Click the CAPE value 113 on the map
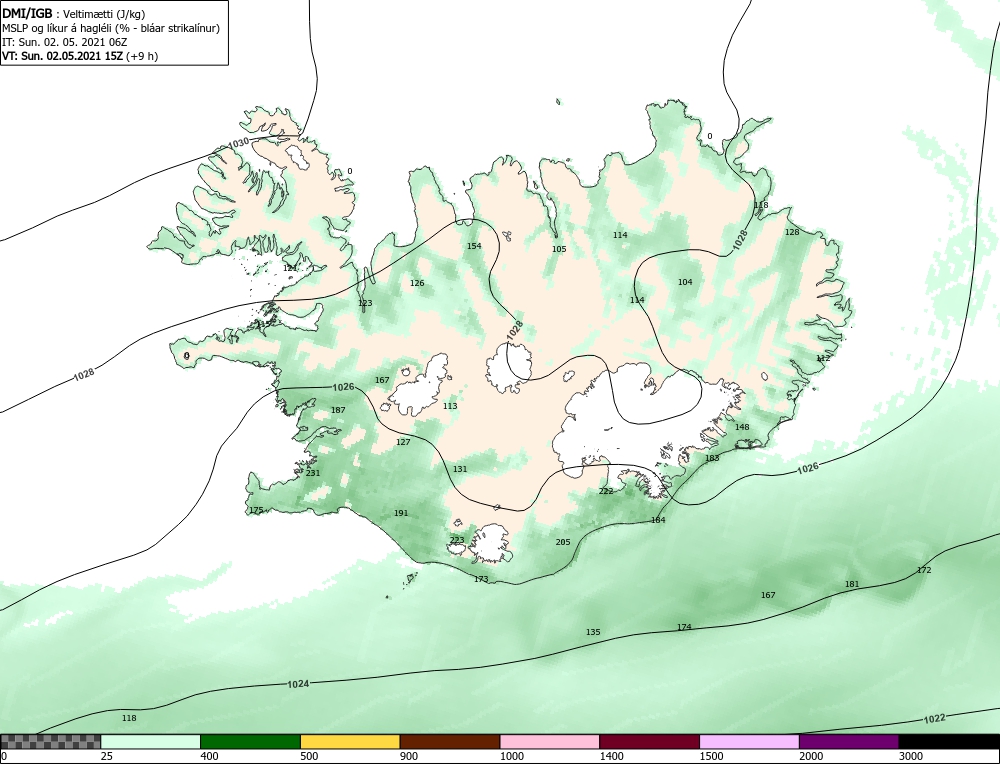 (x=450, y=406)
